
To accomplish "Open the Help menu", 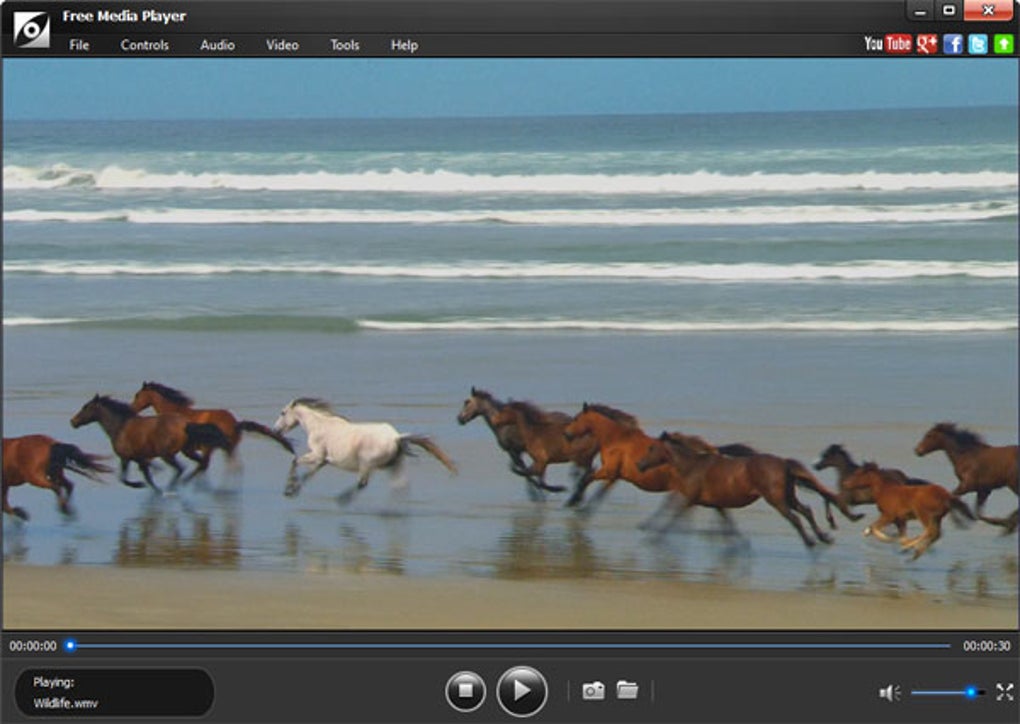I will (x=404, y=45).
